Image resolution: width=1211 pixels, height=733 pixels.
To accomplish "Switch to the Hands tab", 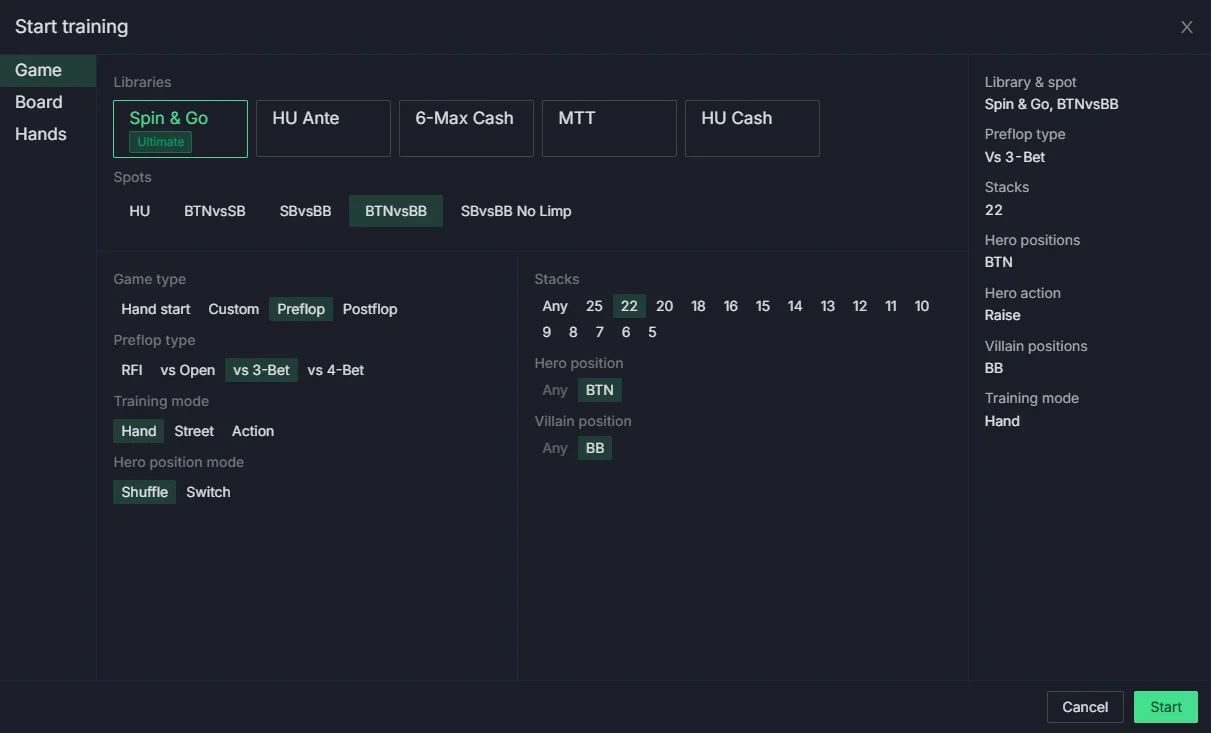I will tap(48, 134).
